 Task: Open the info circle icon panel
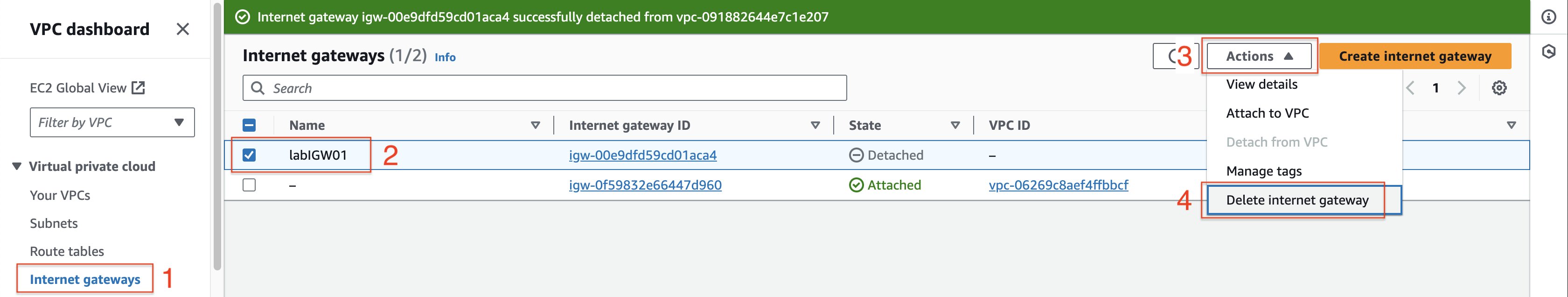tap(1548, 17)
